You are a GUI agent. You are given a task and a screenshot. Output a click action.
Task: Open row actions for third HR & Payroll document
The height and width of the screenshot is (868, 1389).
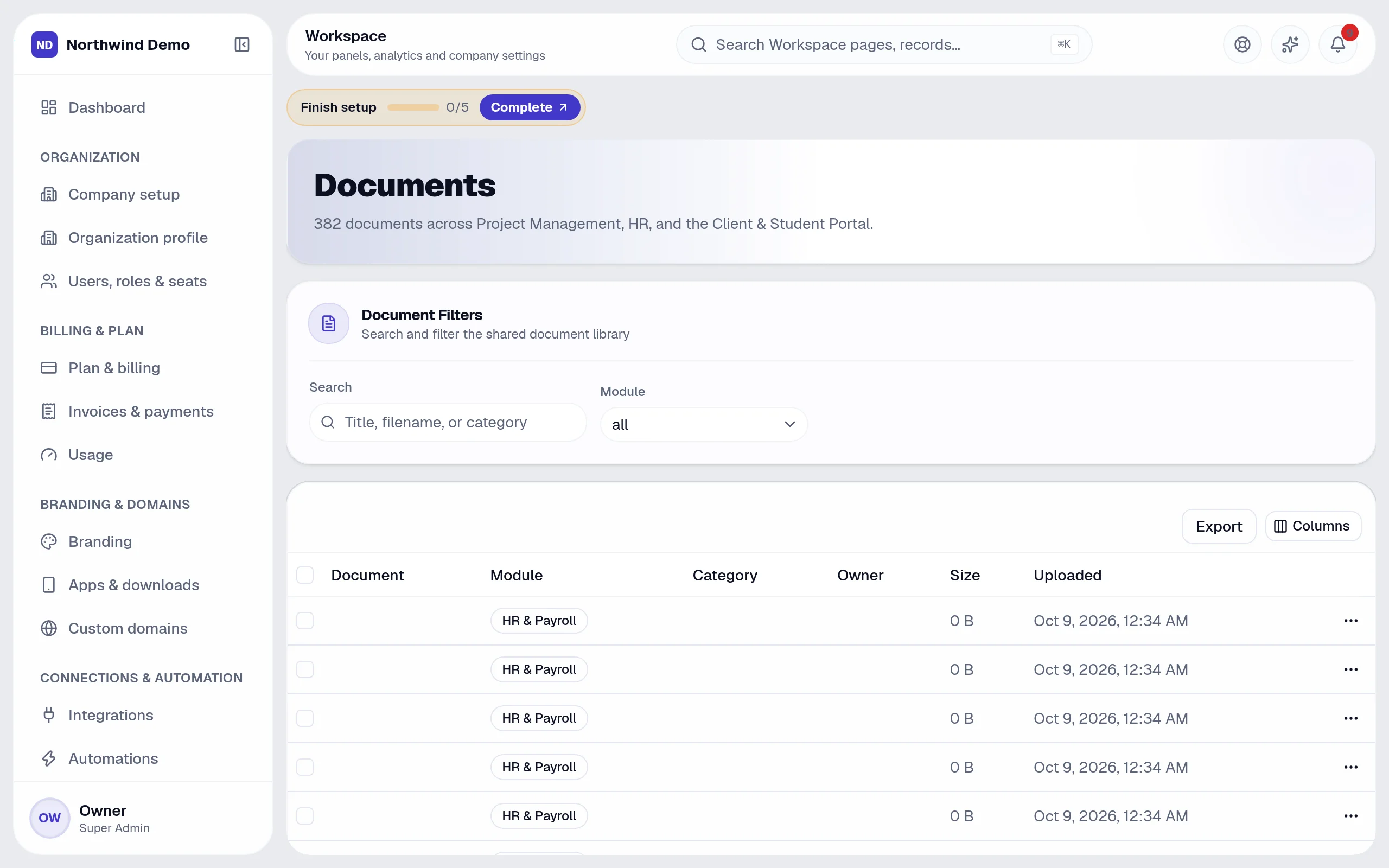1350,718
